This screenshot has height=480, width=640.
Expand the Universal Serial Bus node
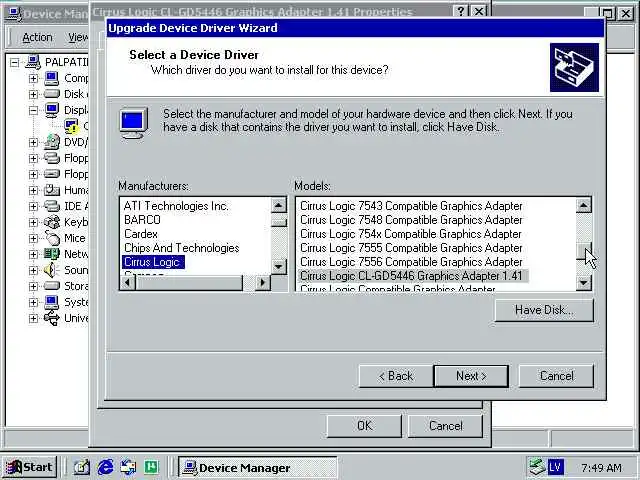33,318
